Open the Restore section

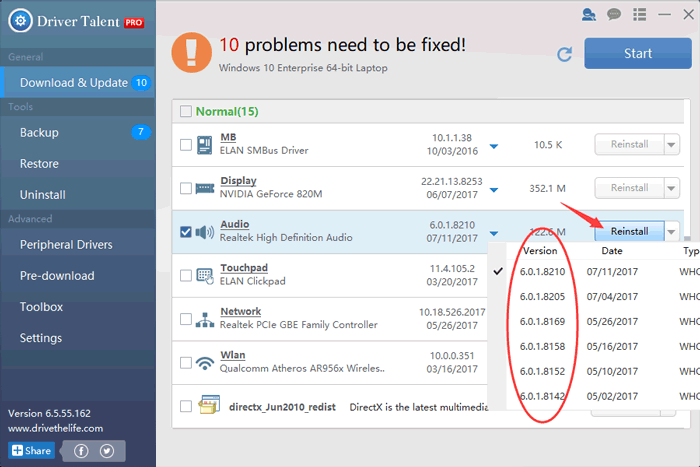tap(78, 164)
